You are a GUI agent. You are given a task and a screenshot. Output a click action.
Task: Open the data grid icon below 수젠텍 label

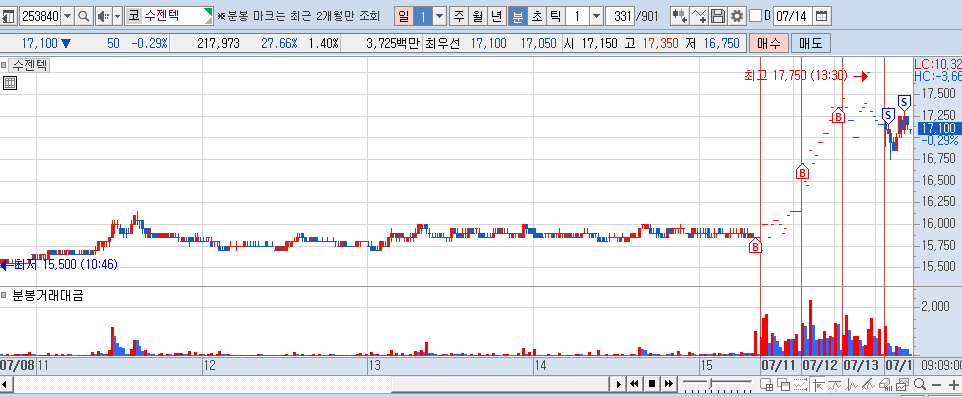click(10, 83)
